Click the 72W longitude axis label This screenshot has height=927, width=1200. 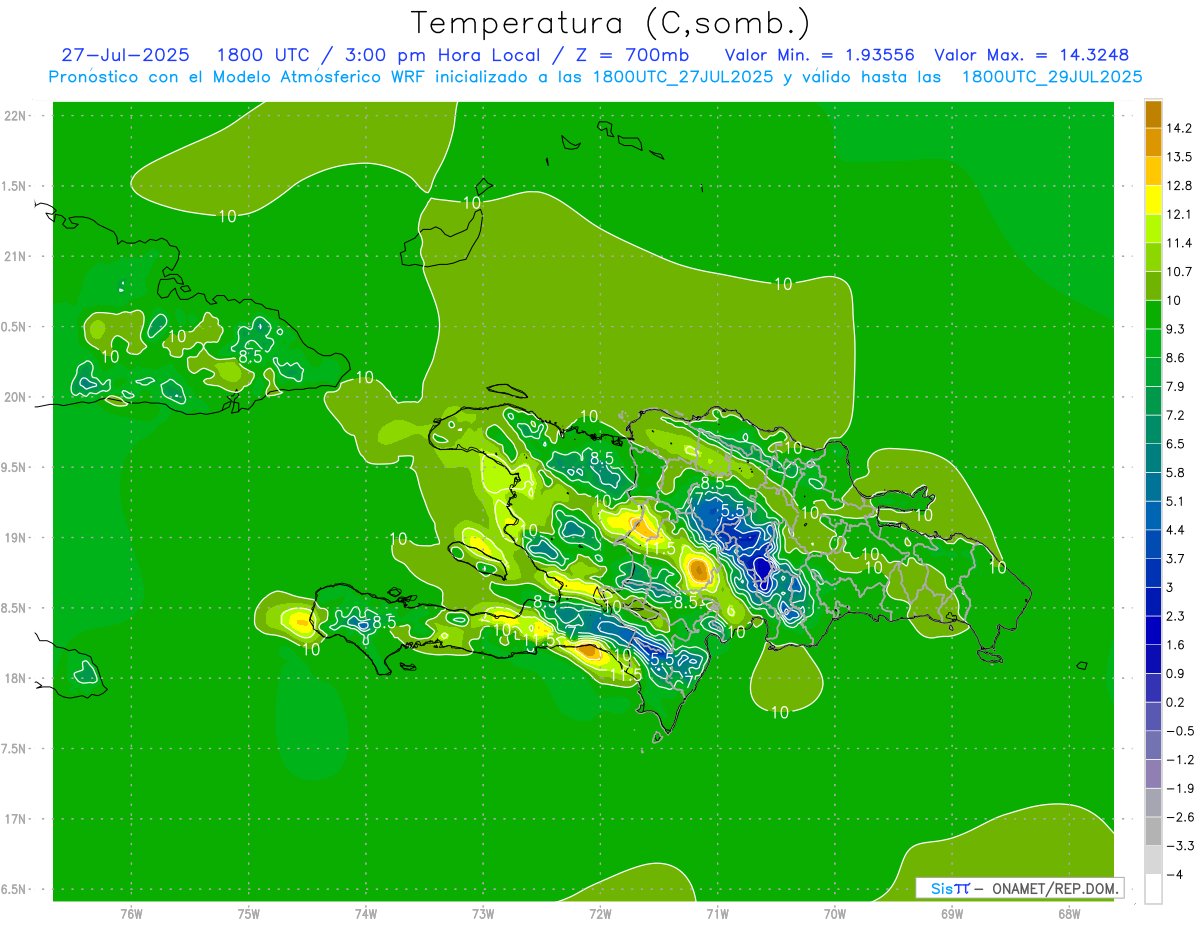[600, 914]
